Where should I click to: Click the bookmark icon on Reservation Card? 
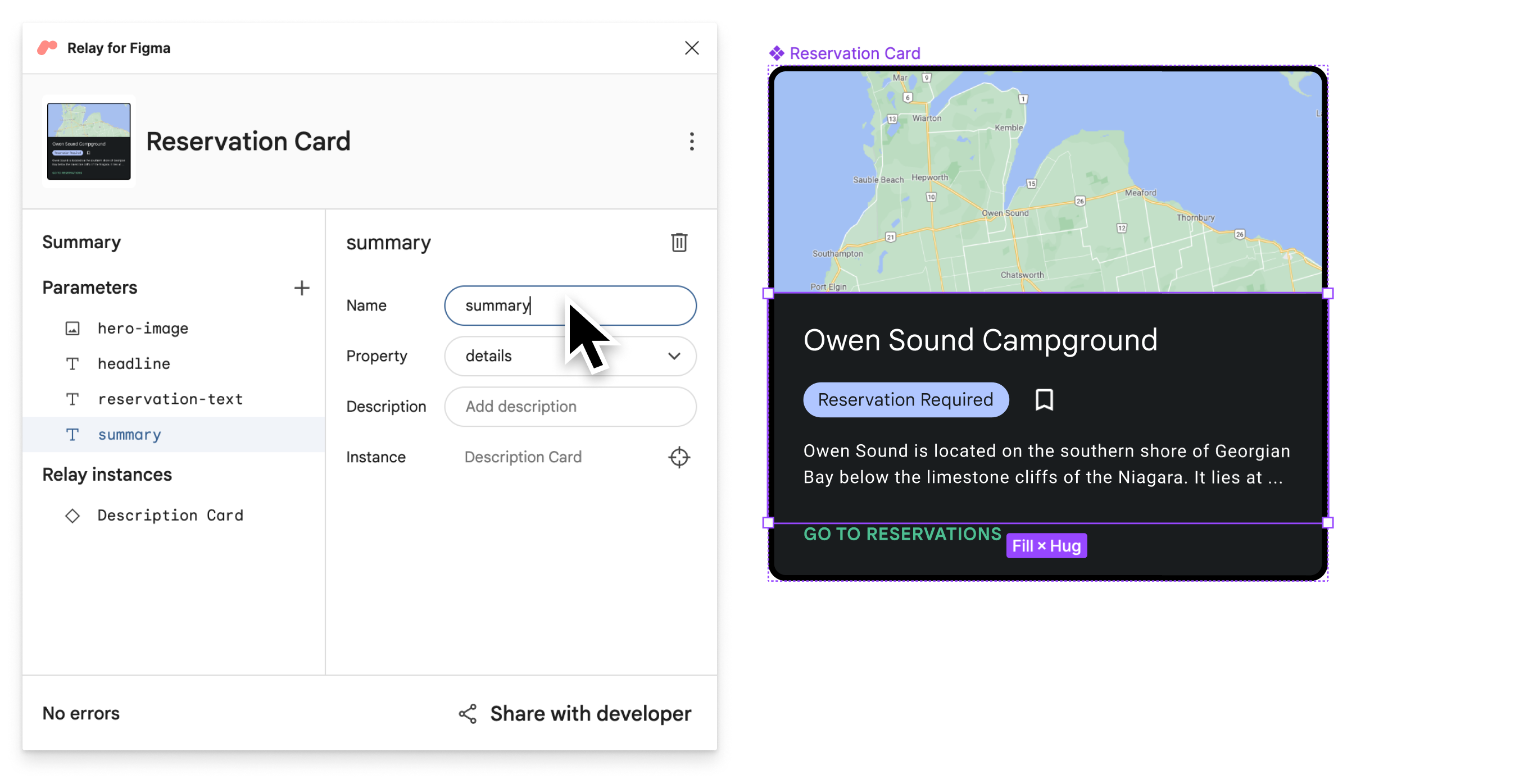pyautogui.click(x=1044, y=400)
